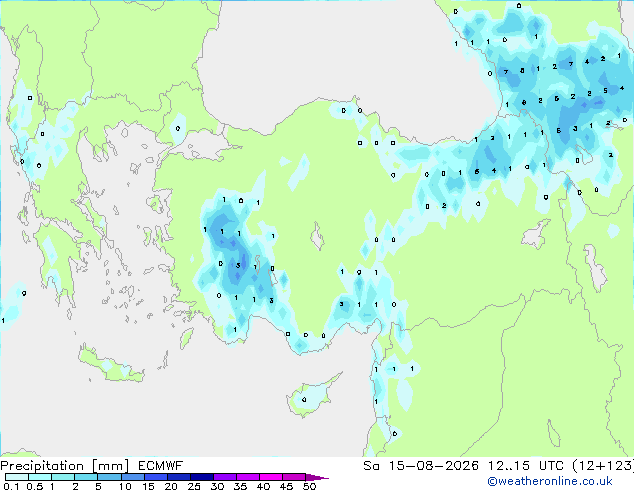Viewport: 634px width, 490px height.
Task: Click the "Precipitation [mm]" title text
Action: (65, 466)
